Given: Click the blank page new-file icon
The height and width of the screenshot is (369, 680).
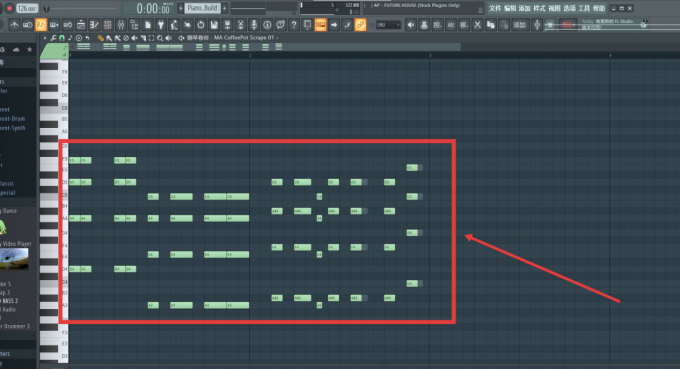Looking at the screenshot, I should tap(147, 25).
